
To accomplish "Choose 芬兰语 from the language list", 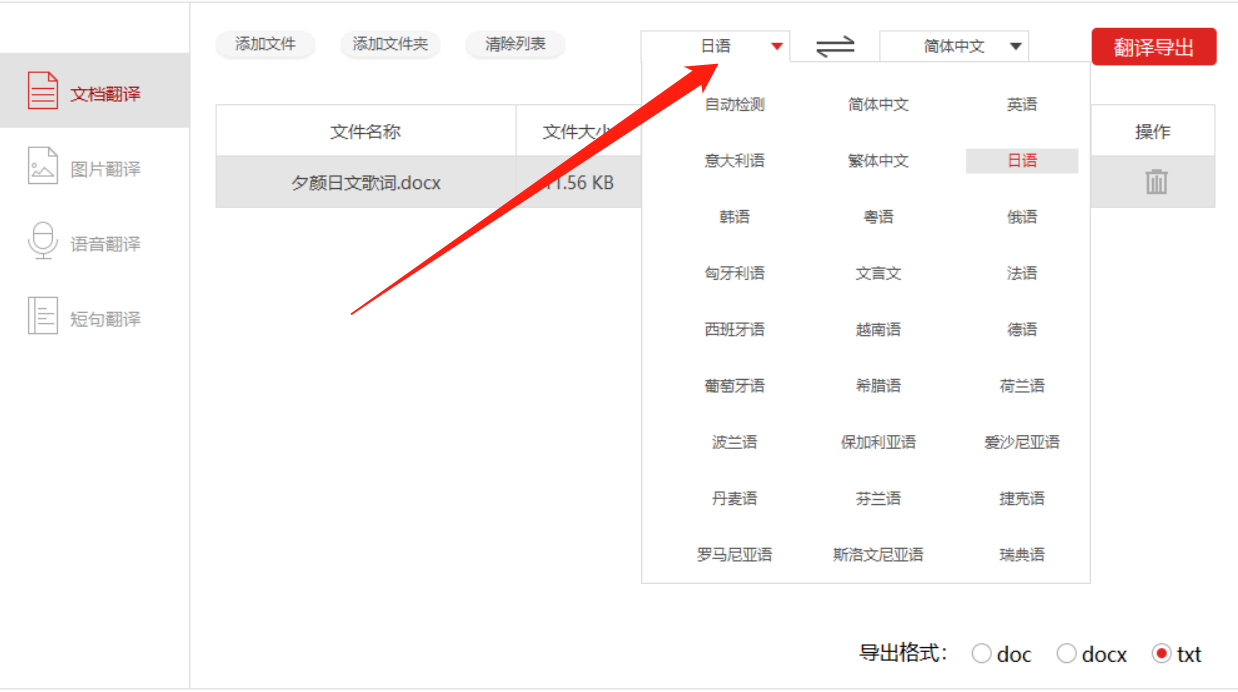I will click(878, 498).
